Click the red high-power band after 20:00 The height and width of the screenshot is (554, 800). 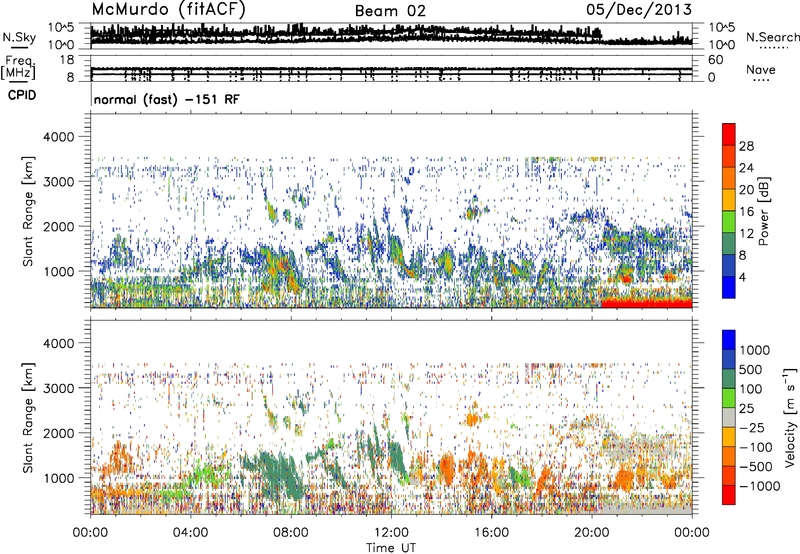pos(647,303)
